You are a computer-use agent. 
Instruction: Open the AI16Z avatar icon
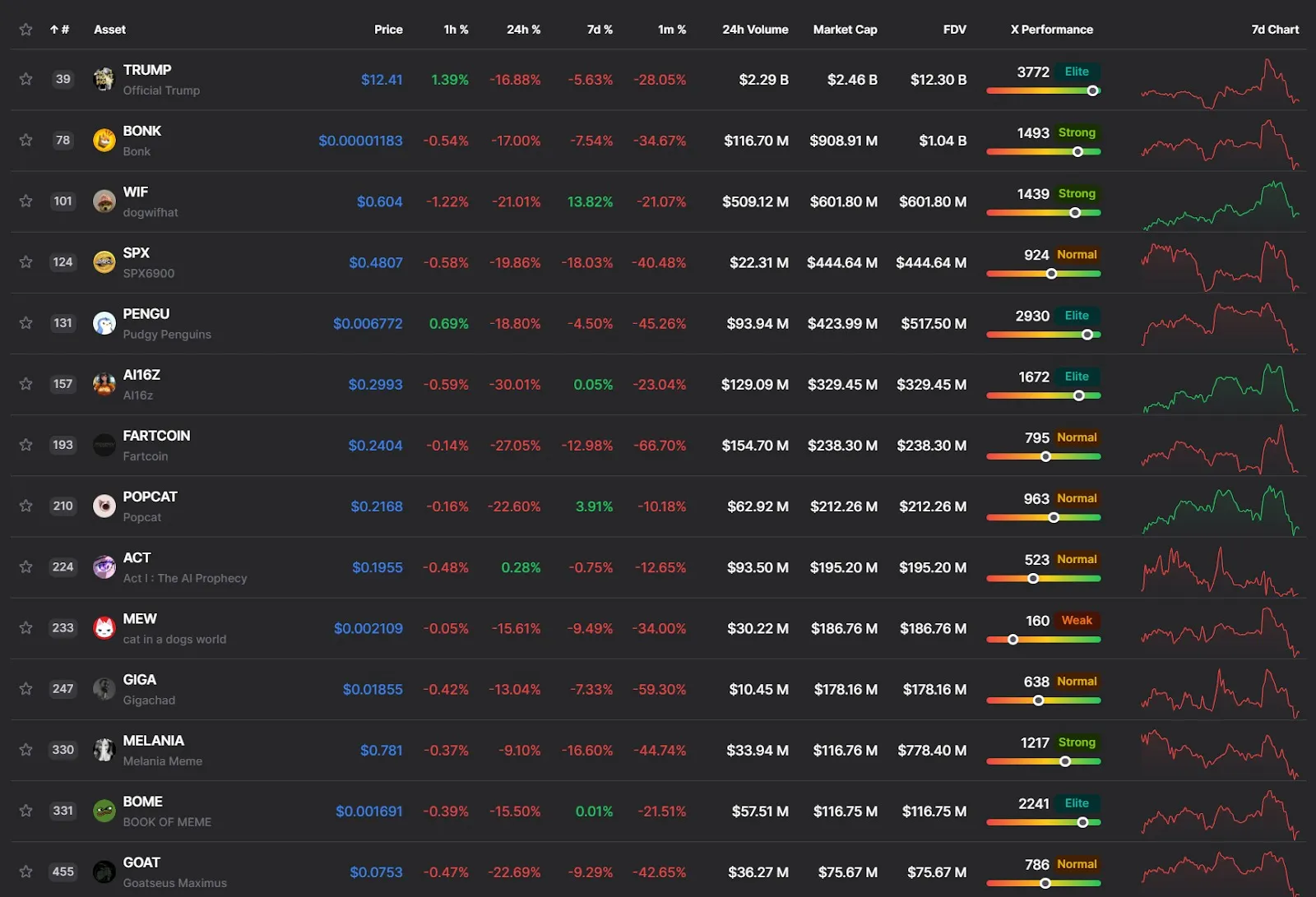[104, 384]
